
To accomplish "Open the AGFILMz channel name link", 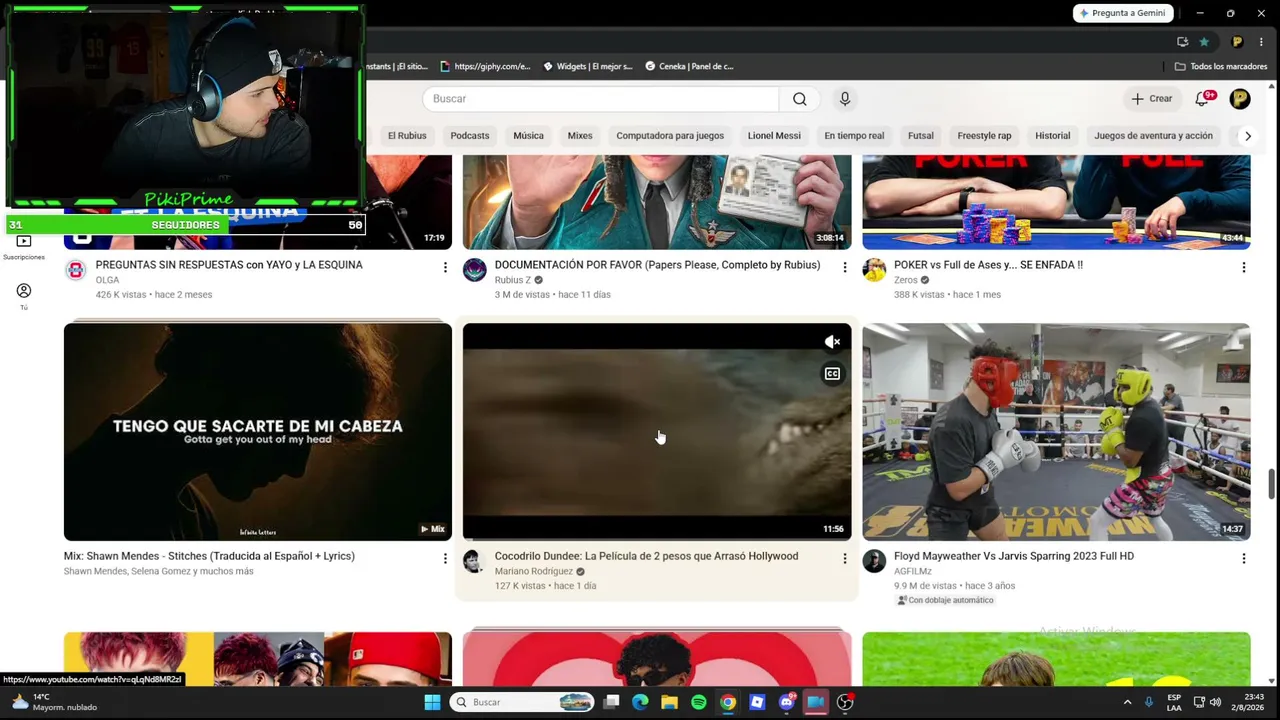I will coord(913,571).
